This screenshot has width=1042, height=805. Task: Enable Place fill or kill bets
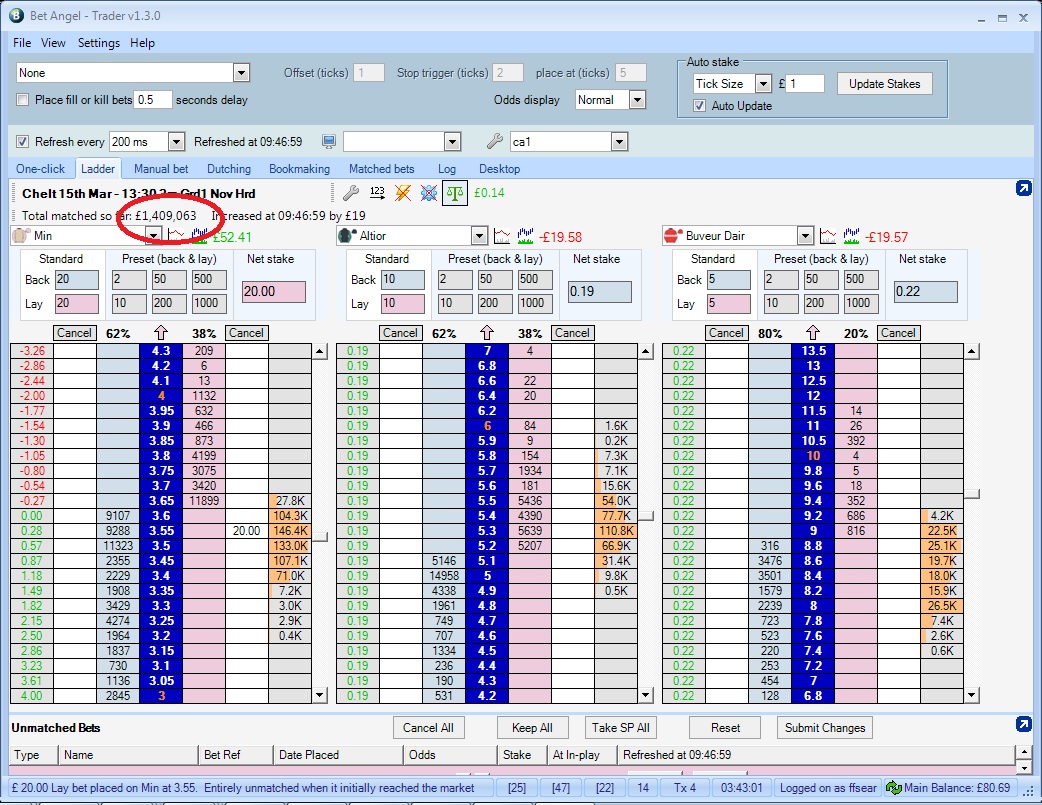coord(21,99)
